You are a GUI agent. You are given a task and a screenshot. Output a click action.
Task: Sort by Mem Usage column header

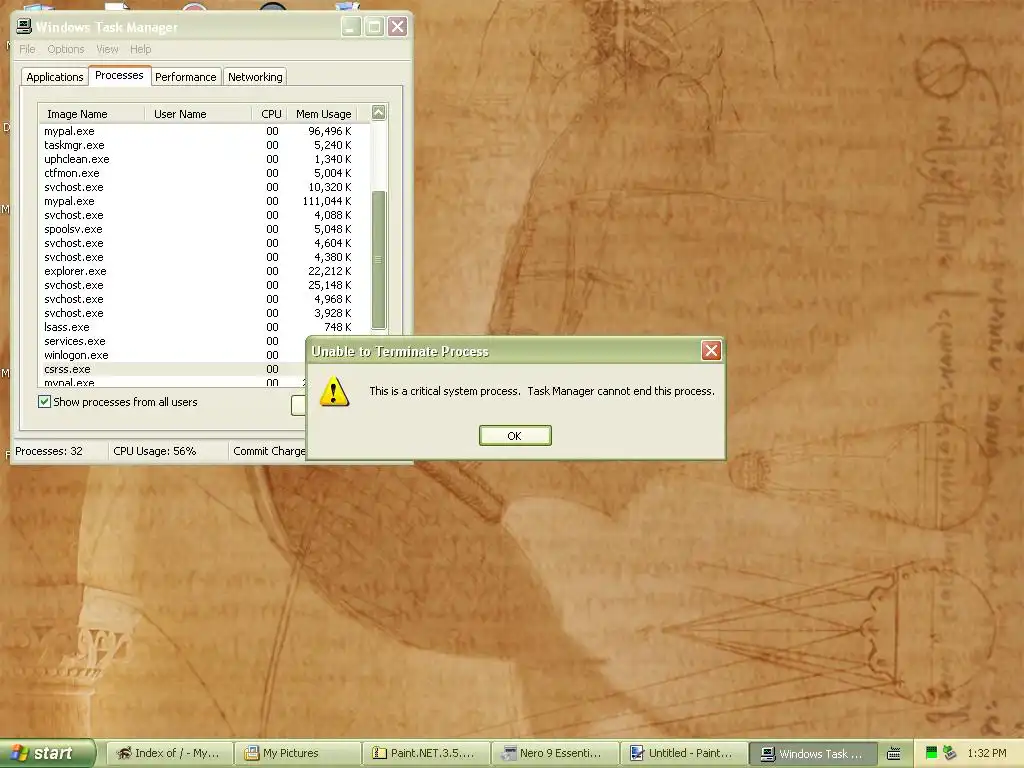click(323, 114)
